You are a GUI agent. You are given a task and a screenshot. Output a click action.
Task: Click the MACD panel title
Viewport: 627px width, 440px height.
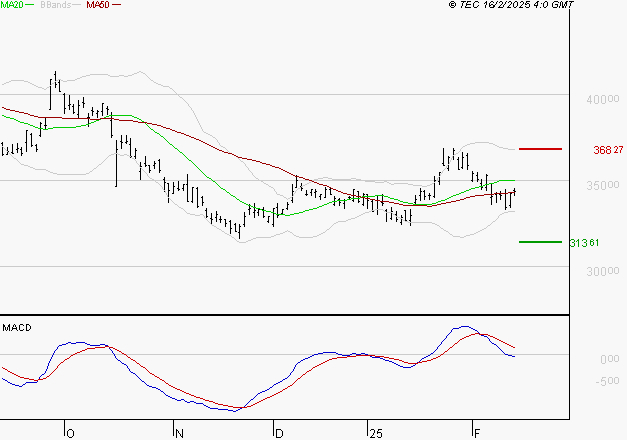pyautogui.click(x=17, y=327)
